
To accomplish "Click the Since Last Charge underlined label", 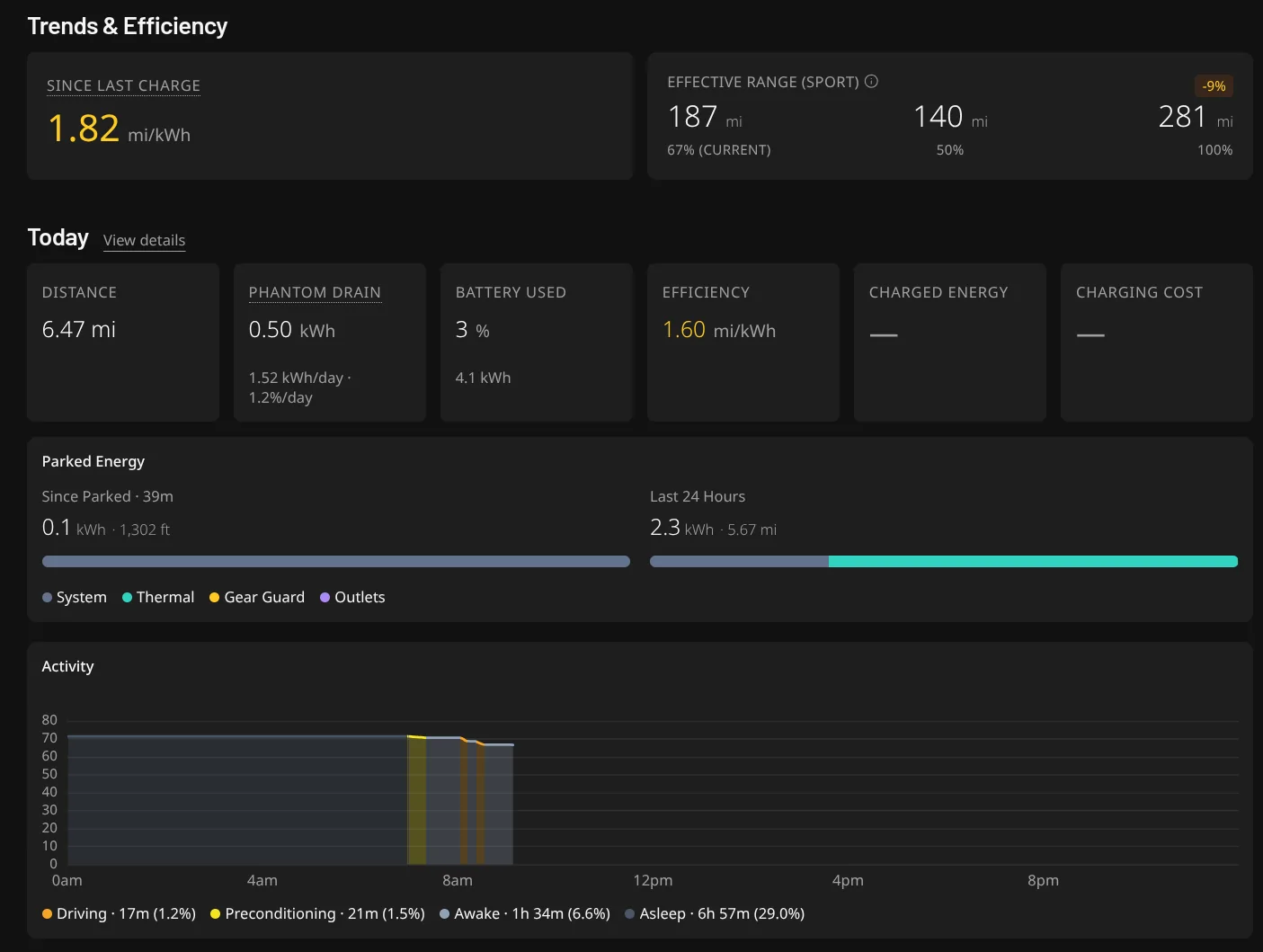I will click(123, 85).
